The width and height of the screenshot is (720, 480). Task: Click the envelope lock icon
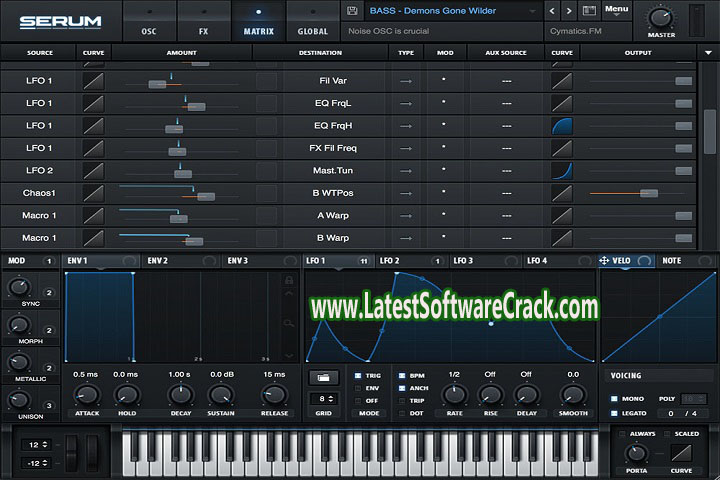pos(289,279)
